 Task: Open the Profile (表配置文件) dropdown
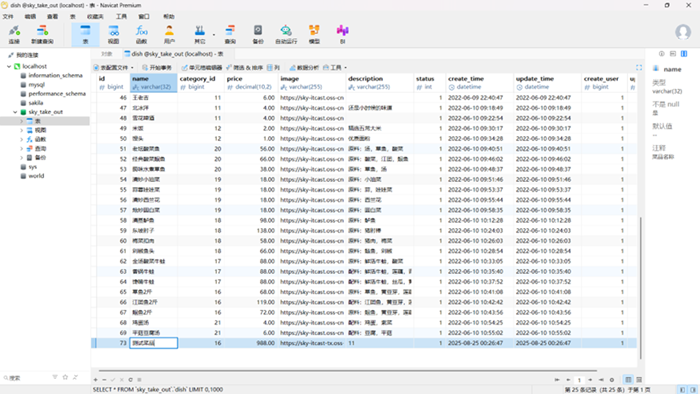tap(113, 67)
